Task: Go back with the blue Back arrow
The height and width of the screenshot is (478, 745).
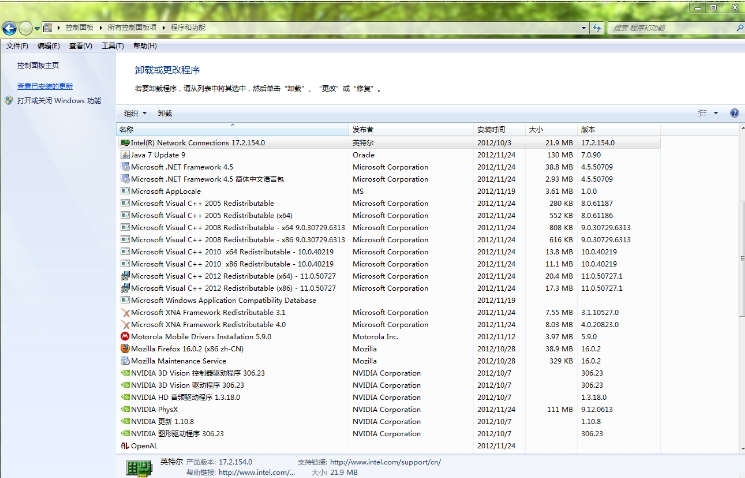Action: coord(9,29)
